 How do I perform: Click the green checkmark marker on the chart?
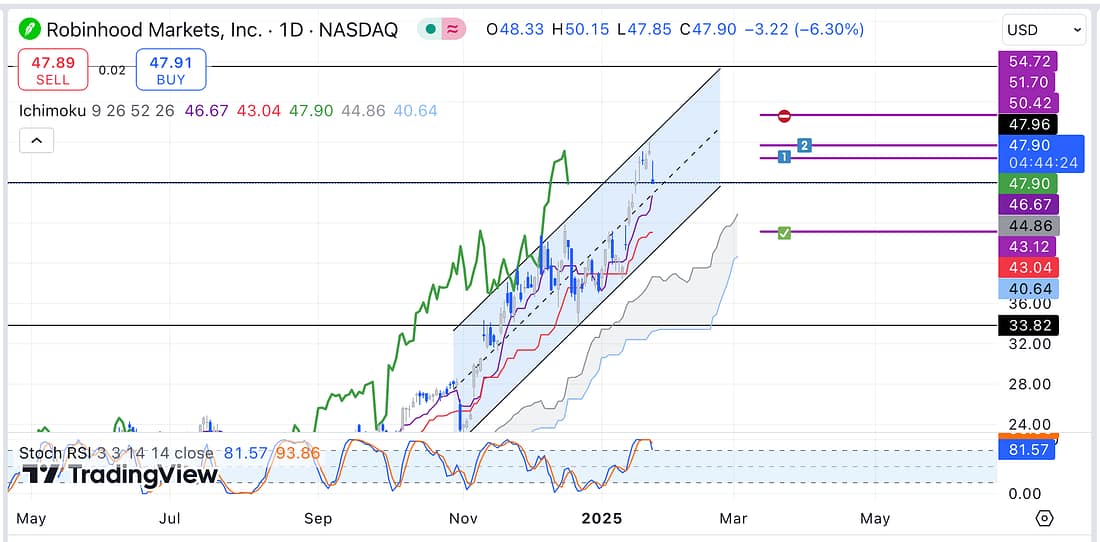coord(785,233)
